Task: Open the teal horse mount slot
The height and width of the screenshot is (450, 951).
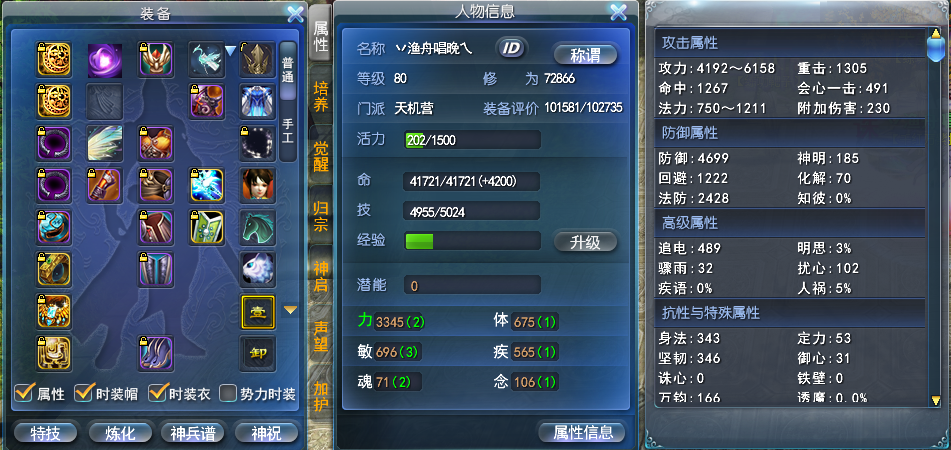Action: (258, 227)
